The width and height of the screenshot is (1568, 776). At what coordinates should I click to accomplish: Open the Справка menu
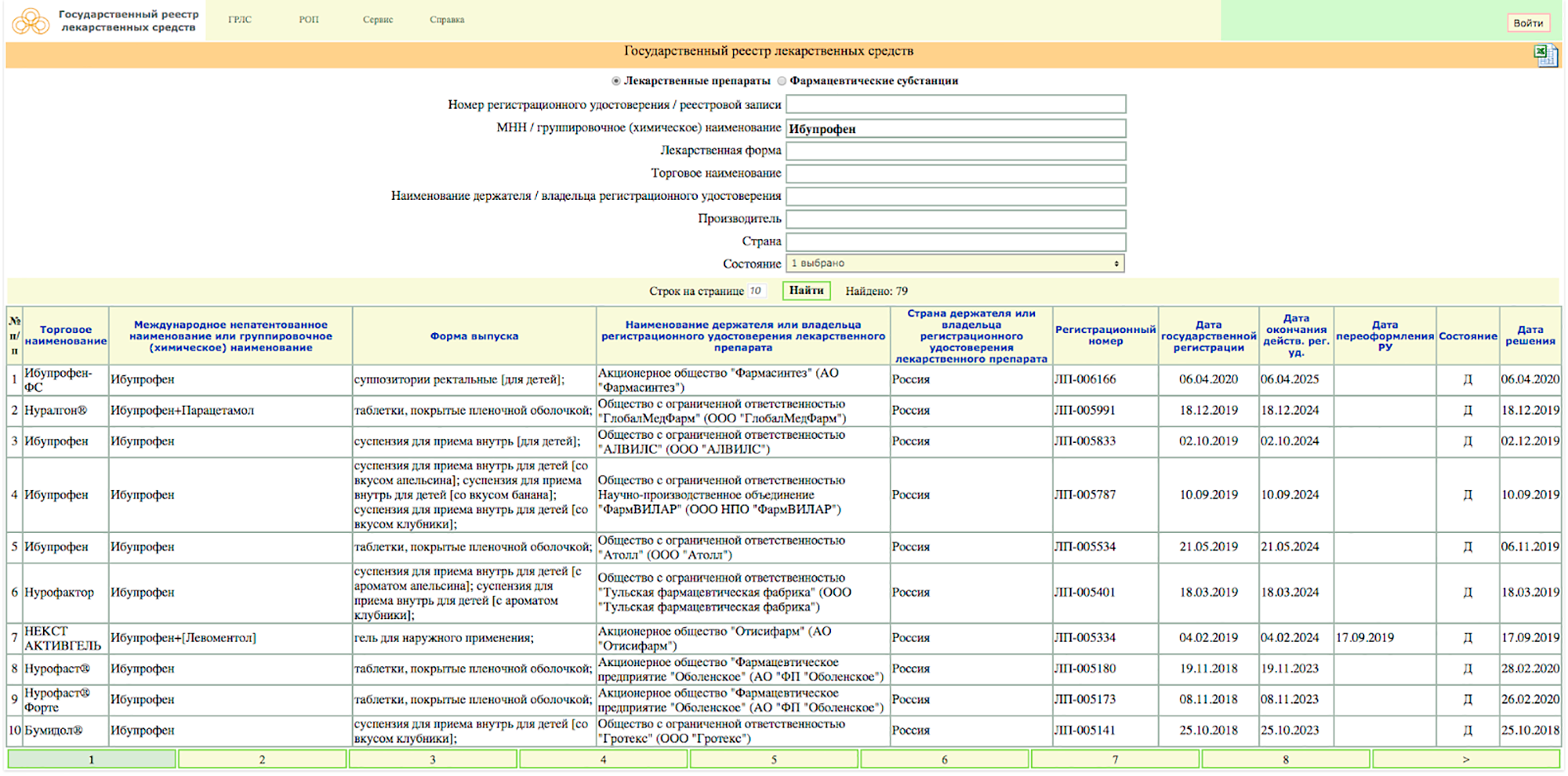[x=447, y=20]
